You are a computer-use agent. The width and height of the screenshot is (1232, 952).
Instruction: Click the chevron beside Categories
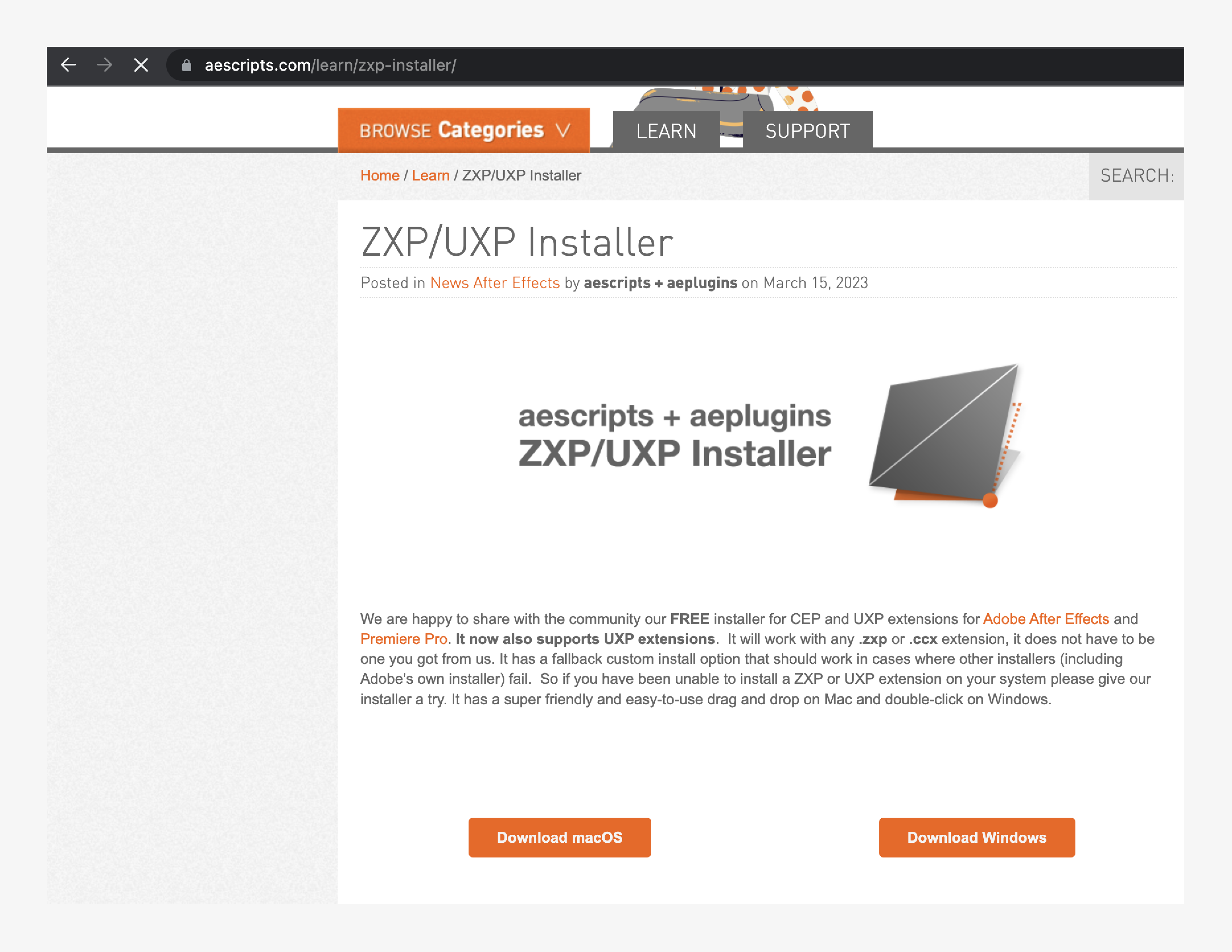coord(563,130)
